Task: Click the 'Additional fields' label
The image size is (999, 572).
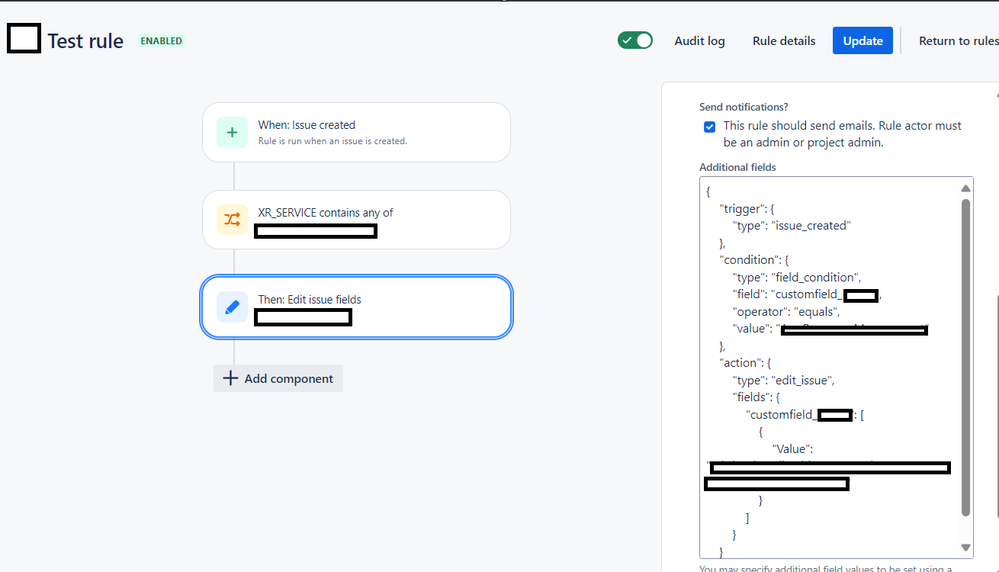Action: (x=737, y=168)
